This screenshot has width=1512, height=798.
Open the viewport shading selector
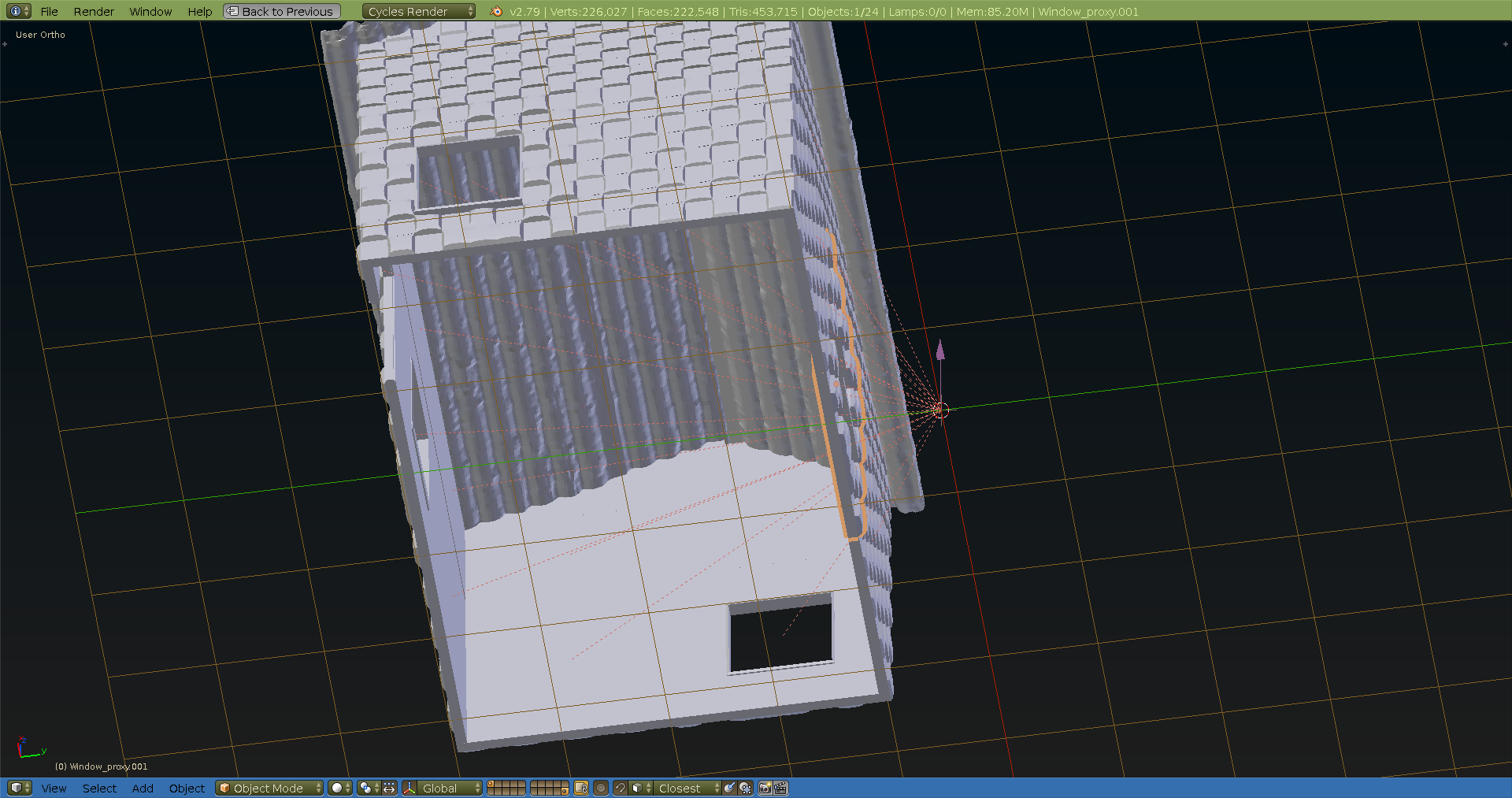340,788
